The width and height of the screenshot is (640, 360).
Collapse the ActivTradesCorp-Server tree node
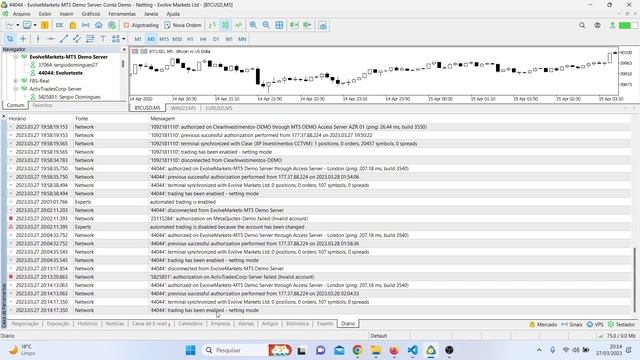pyautogui.click(x=16, y=89)
